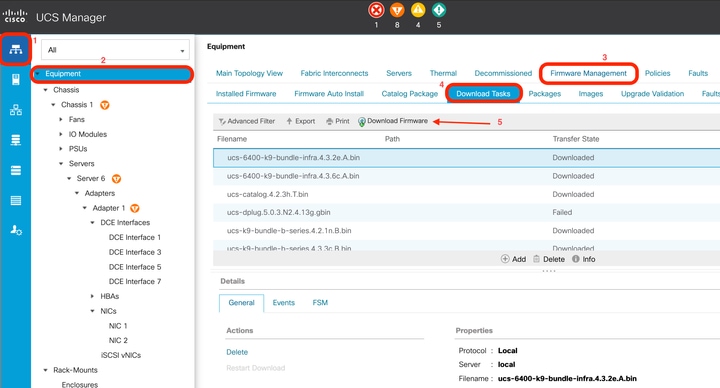Select DCE Interface 5 in the tree
Image resolution: width=720 pixels, height=388 pixels.
(x=135, y=267)
